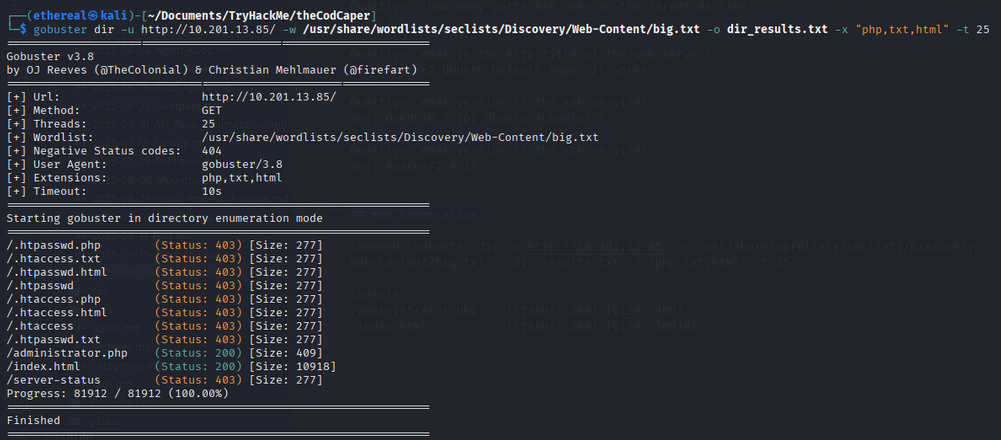
Task: Click the Url value in the Gobuster settings
Action: (x=268, y=96)
